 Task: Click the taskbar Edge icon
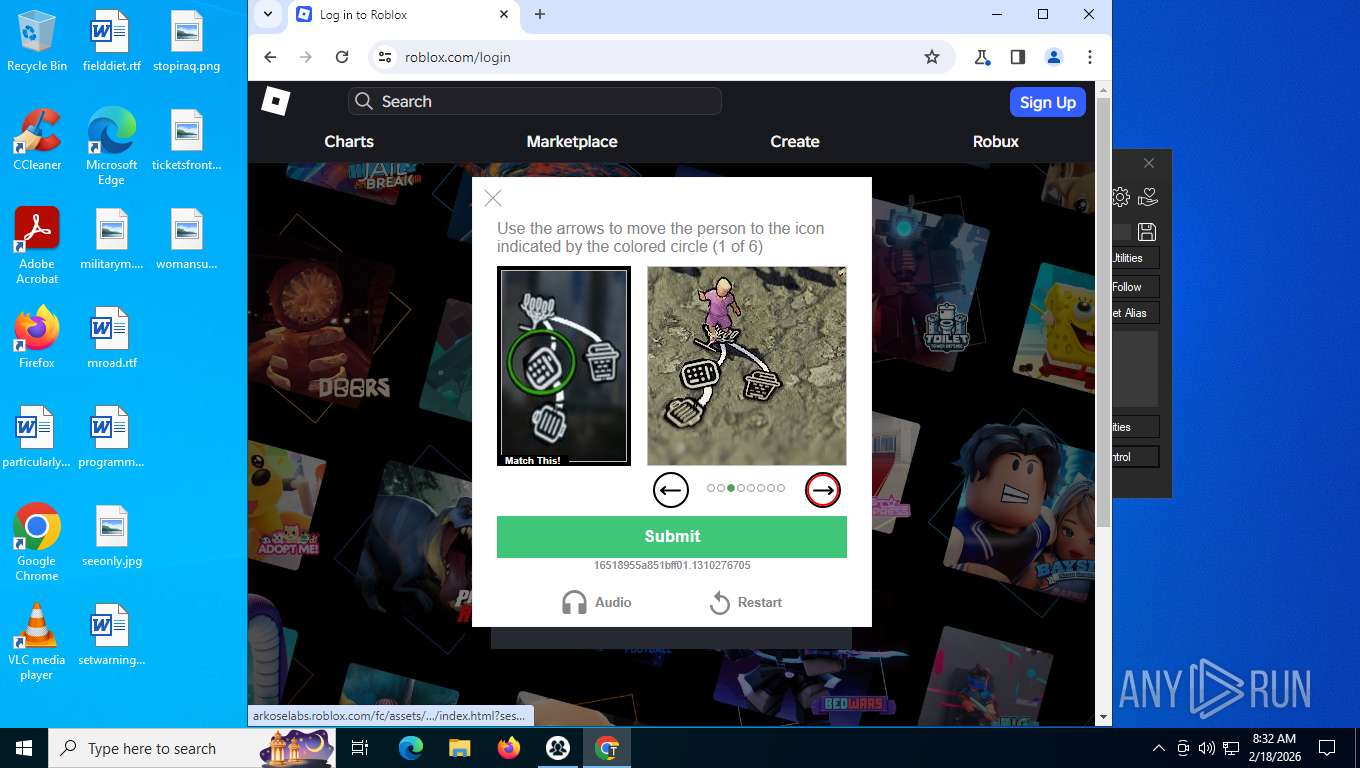pos(411,748)
